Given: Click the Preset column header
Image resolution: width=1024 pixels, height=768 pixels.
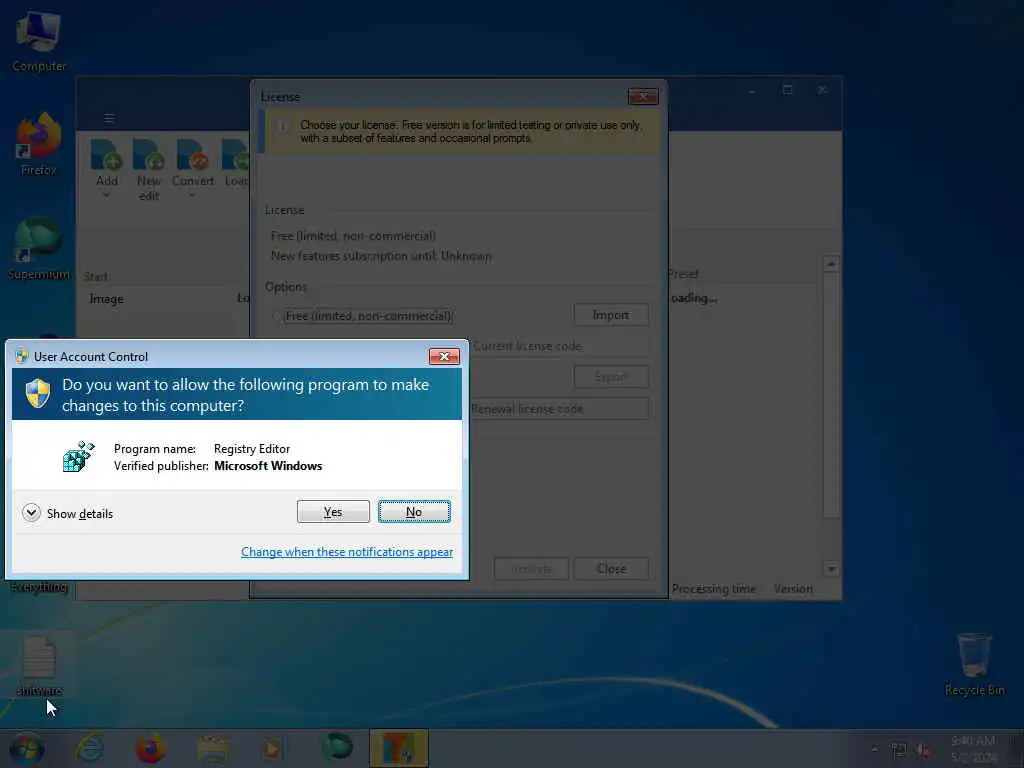Looking at the screenshot, I should tap(684, 274).
